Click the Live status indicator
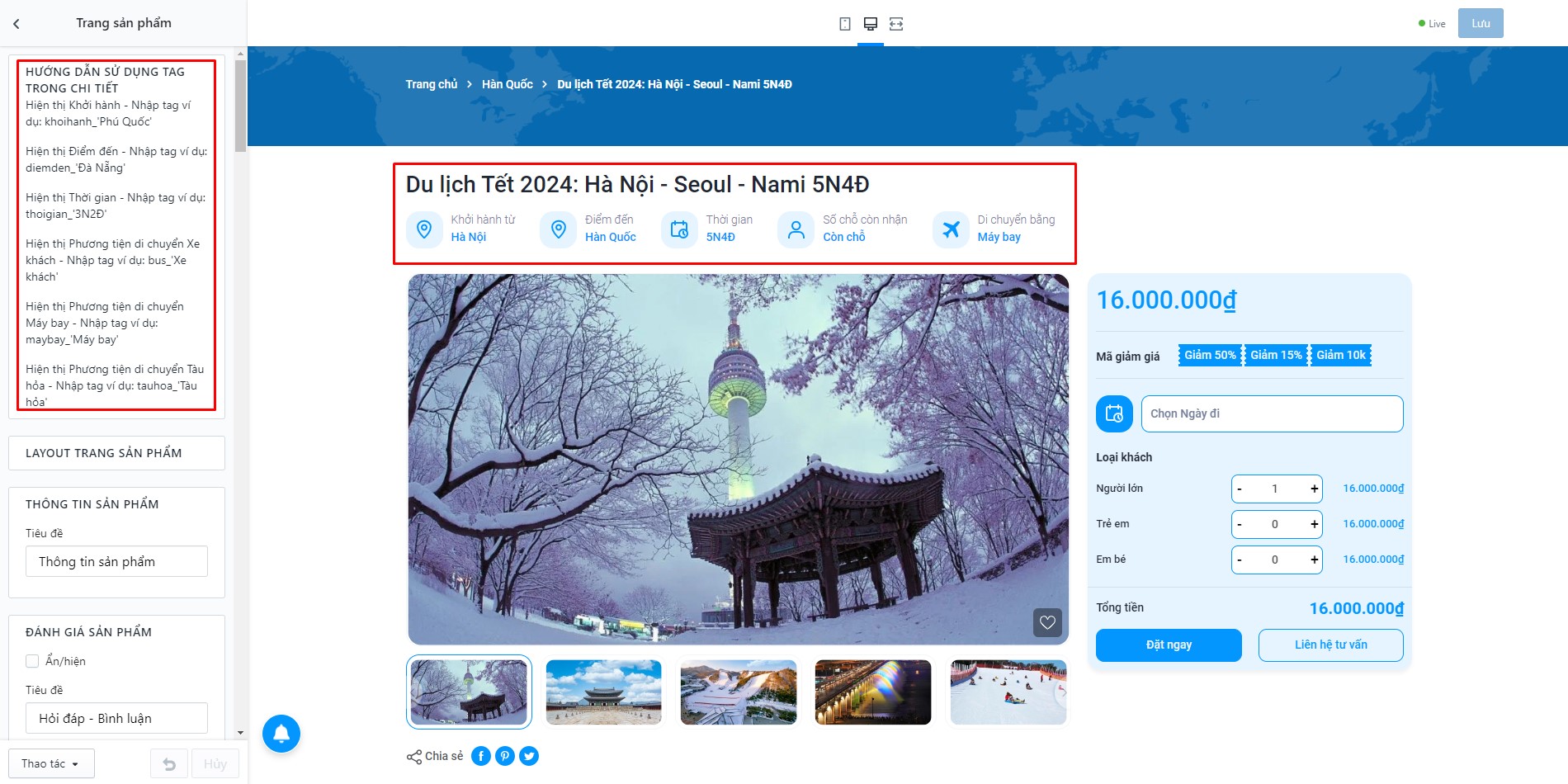Viewport: 1568px width, 784px height. [1432, 24]
